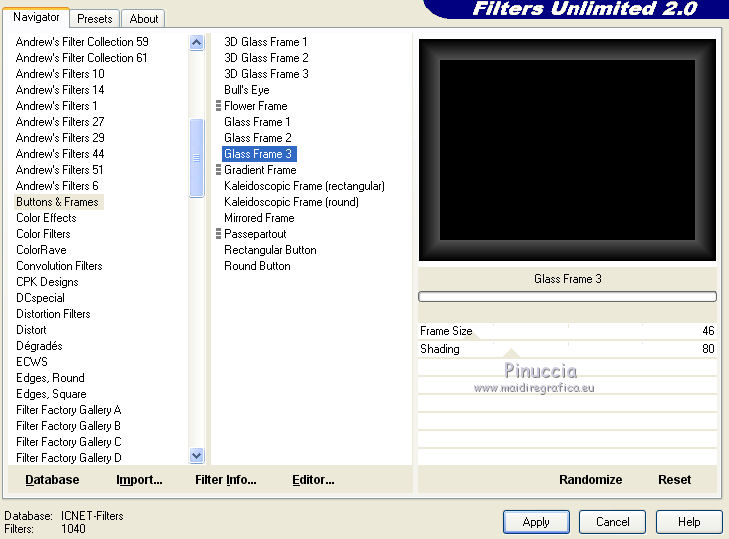This screenshot has width=729, height=539.
Task: Open Help for Filters Unlimited
Action: click(689, 522)
